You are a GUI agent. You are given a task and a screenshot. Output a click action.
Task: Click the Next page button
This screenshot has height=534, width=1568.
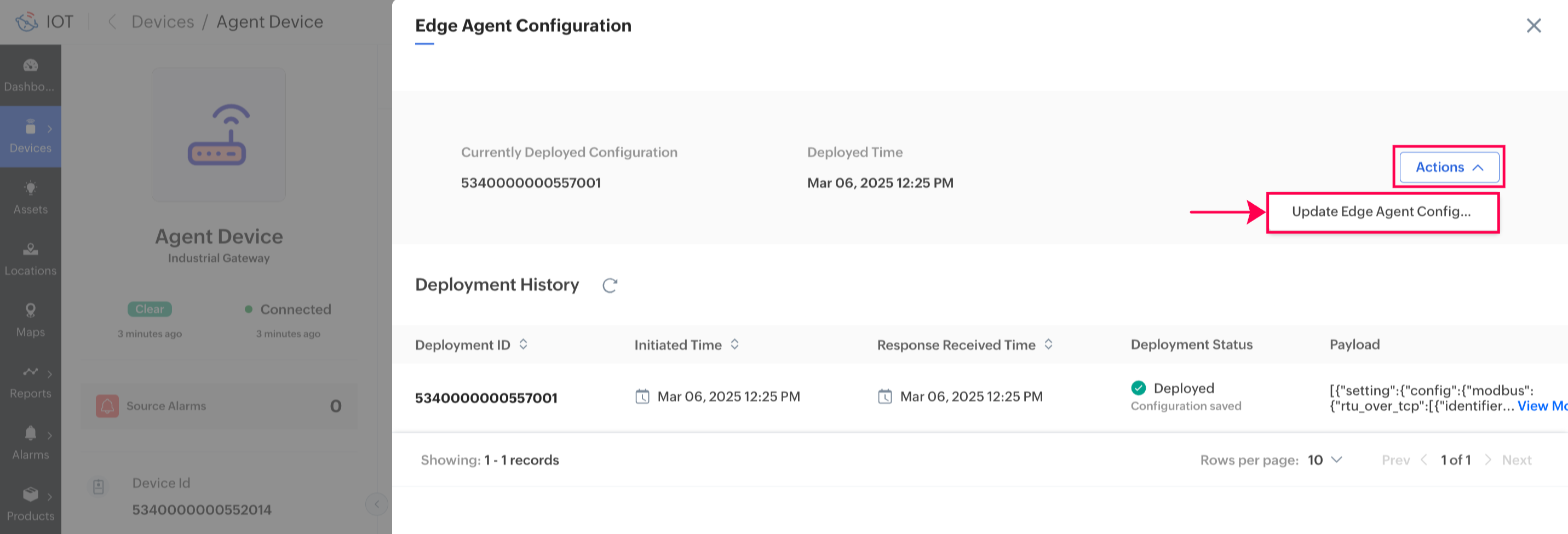(1515, 460)
